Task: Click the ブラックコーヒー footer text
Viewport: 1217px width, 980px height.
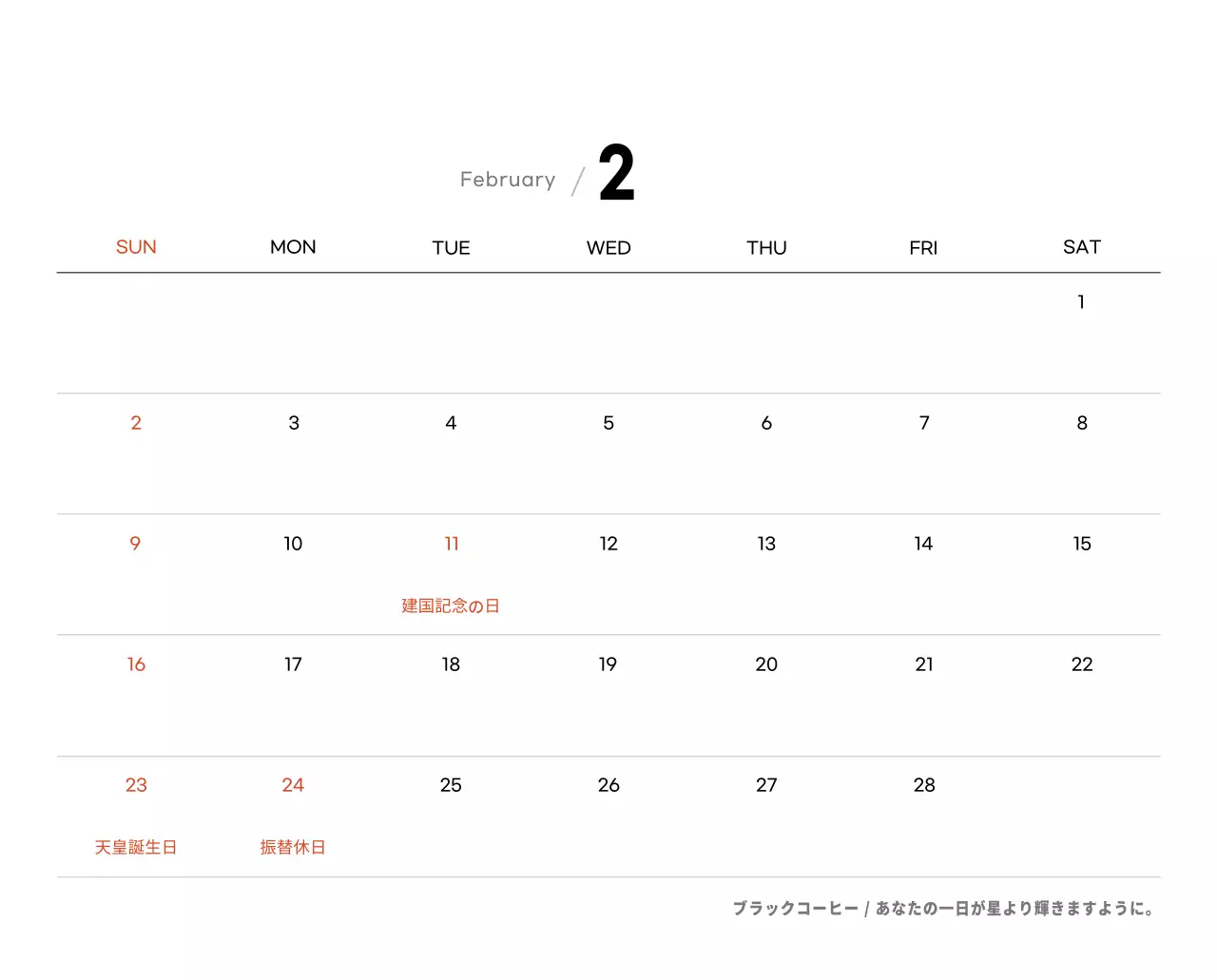Action: pos(795,909)
